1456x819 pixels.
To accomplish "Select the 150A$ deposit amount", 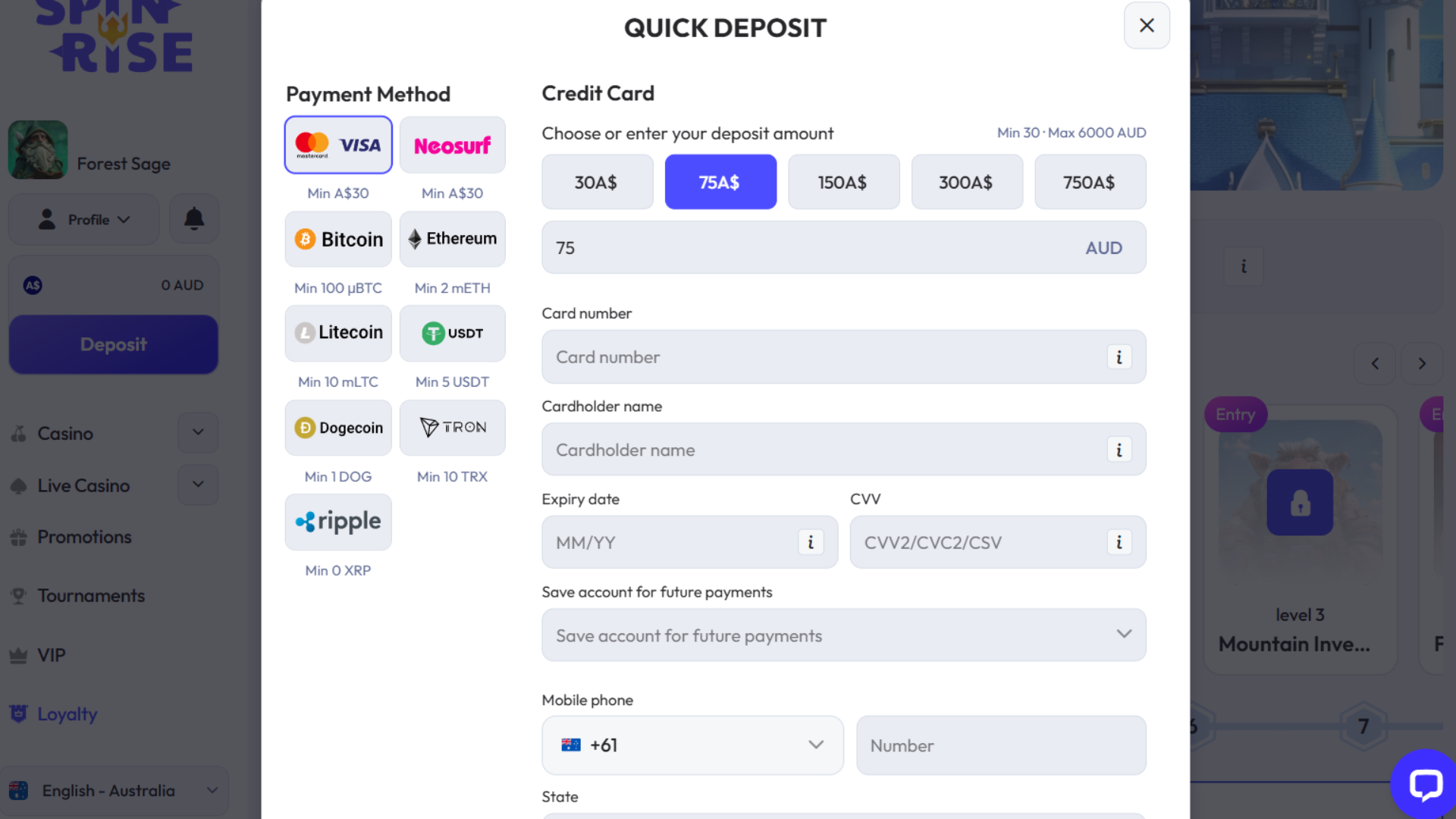I will (843, 183).
